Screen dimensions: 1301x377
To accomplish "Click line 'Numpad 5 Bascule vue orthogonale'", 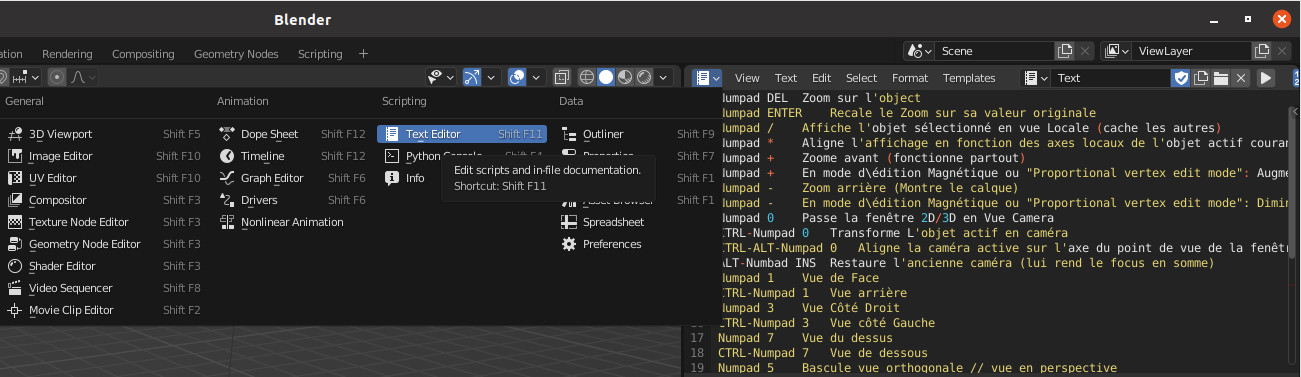I will pyautogui.click(x=918, y=368).
